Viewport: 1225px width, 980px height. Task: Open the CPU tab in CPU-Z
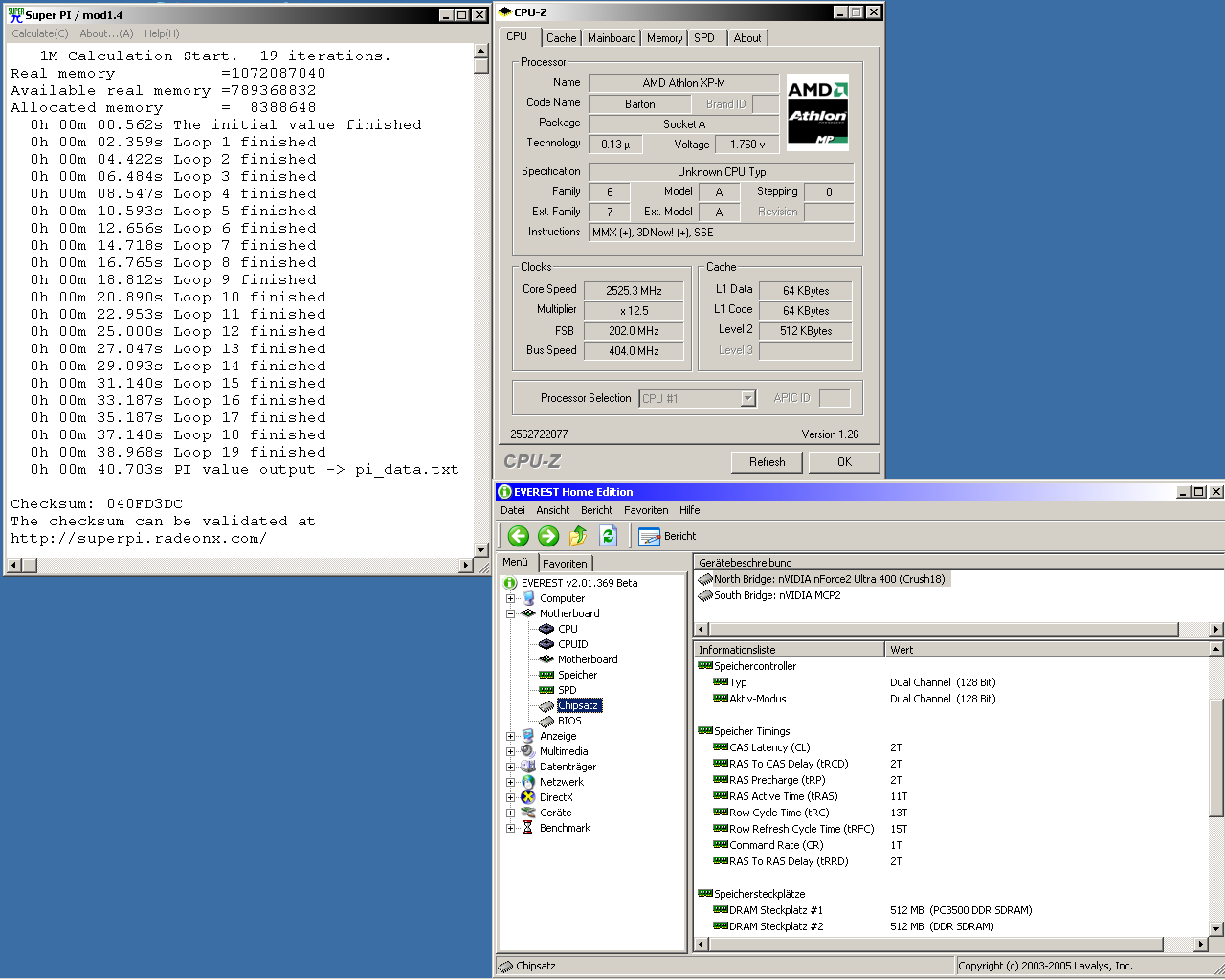click(x=517, y=36)
